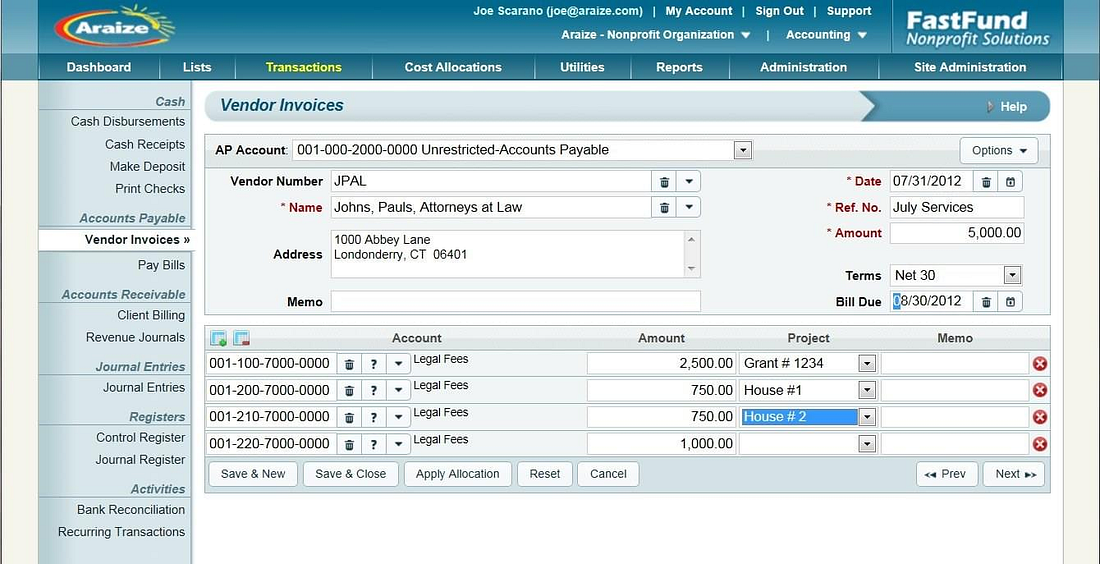Clear the vendor Name with trash icon
Image resolution: width=1100 pixels, height=564 pixels.
click(664, 208)
